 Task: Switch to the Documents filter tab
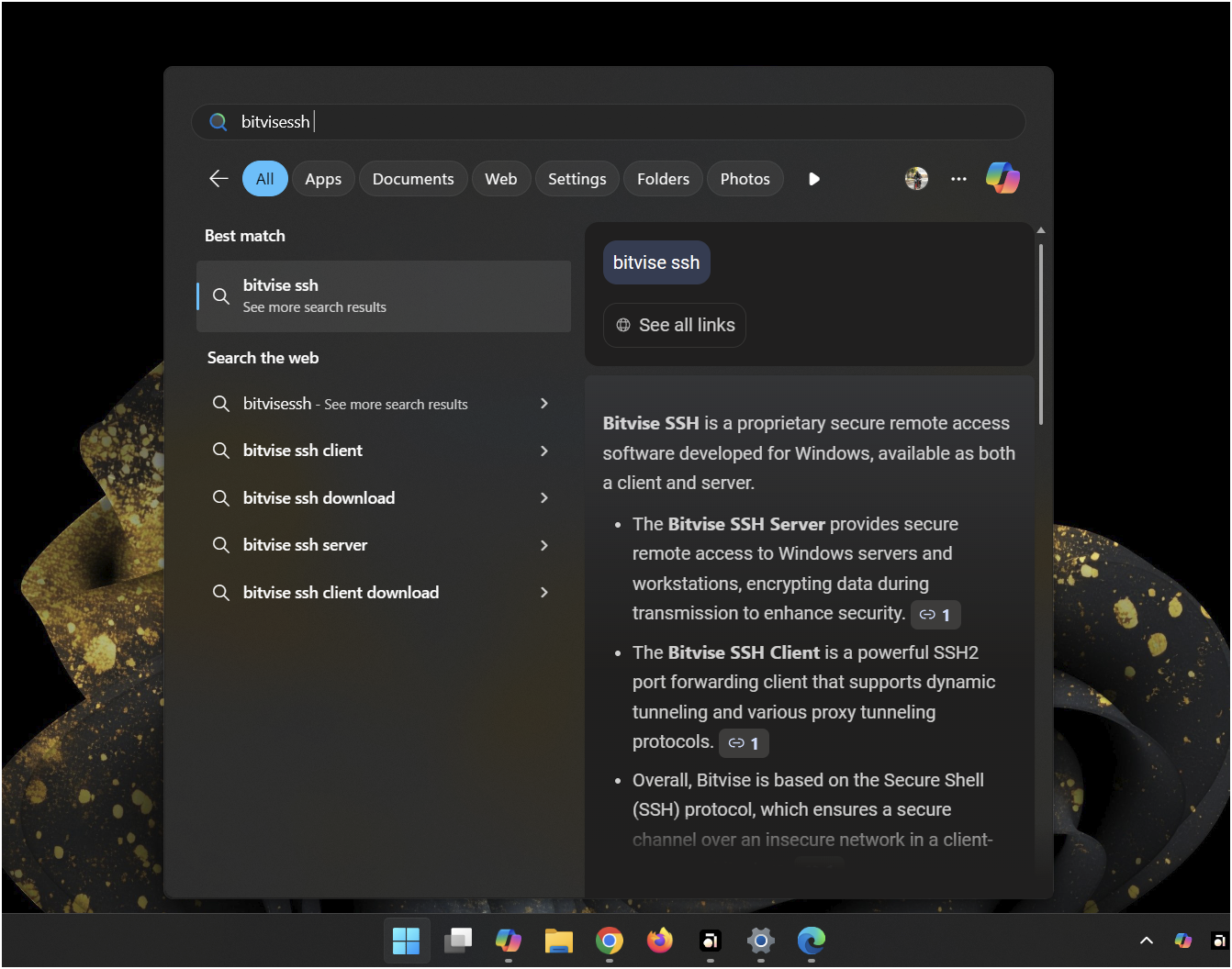point(413,179)
